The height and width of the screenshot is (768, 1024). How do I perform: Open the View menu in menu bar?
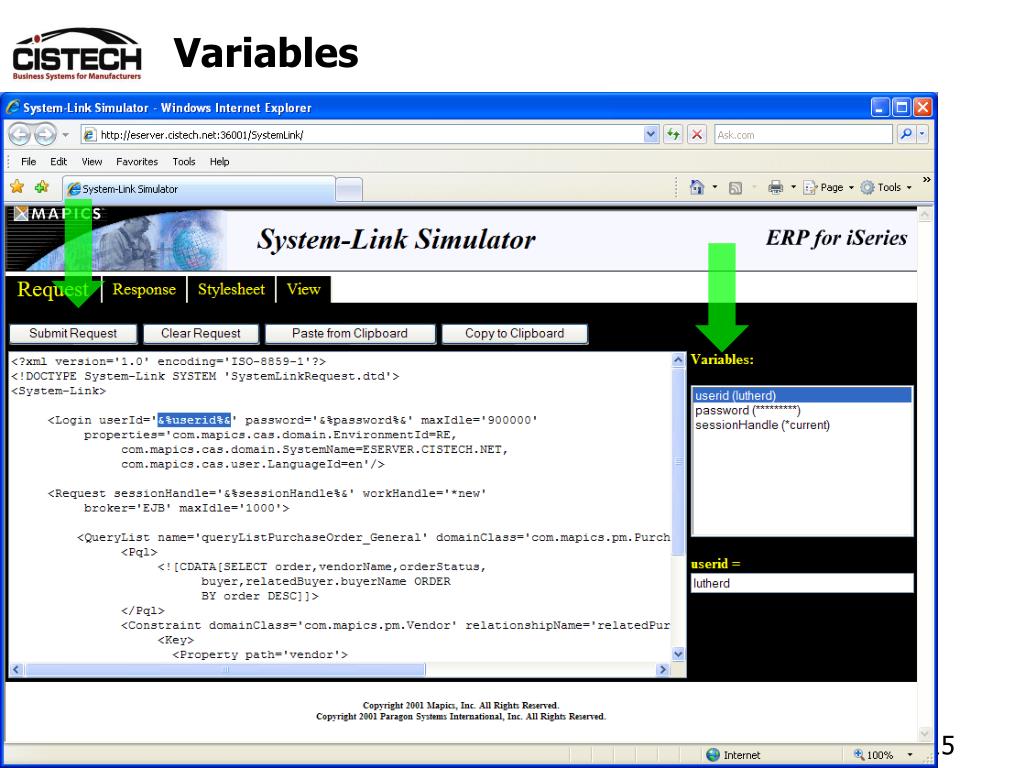[91, 161]
